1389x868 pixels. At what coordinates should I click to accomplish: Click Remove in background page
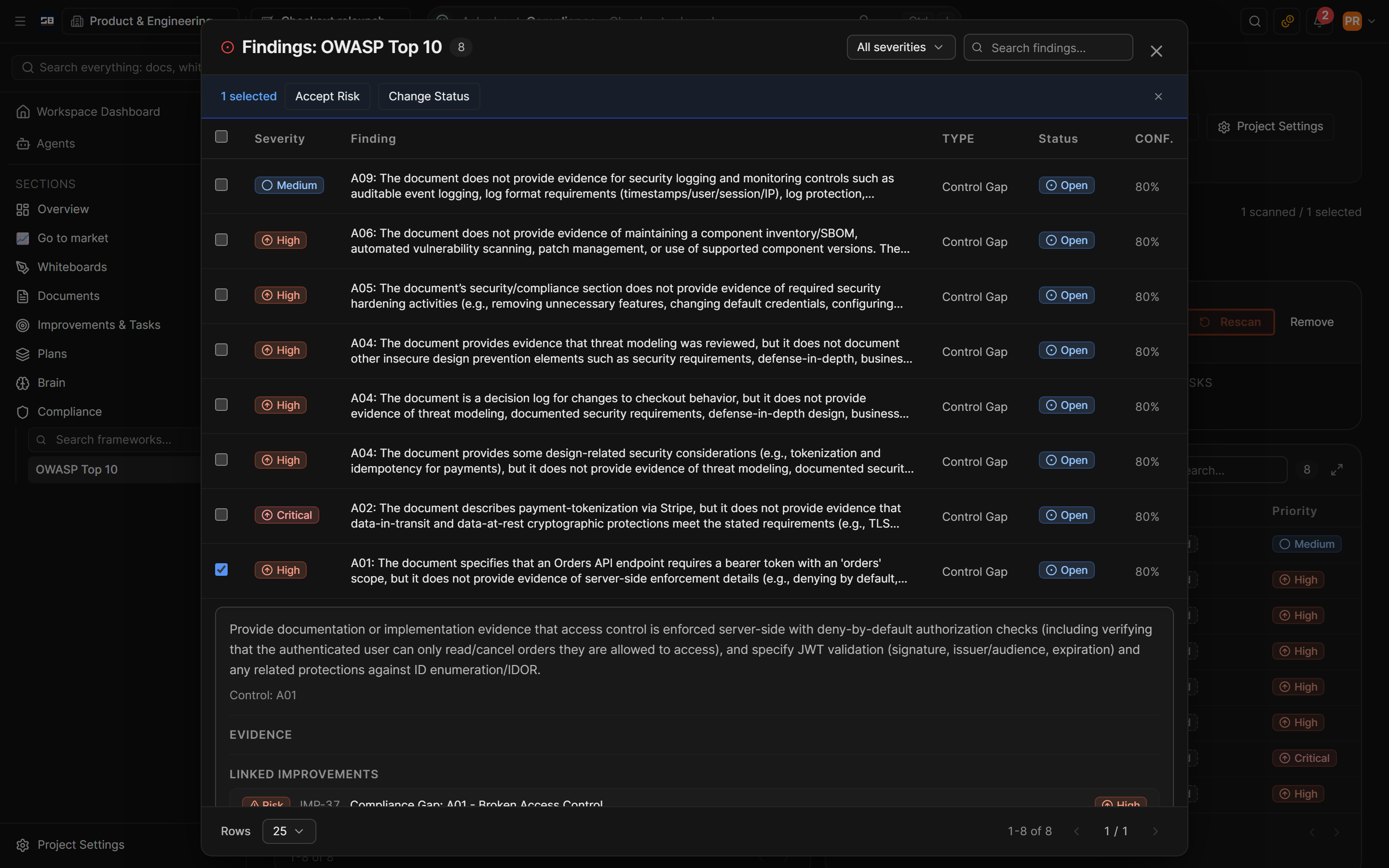(x=1311, y=322)
